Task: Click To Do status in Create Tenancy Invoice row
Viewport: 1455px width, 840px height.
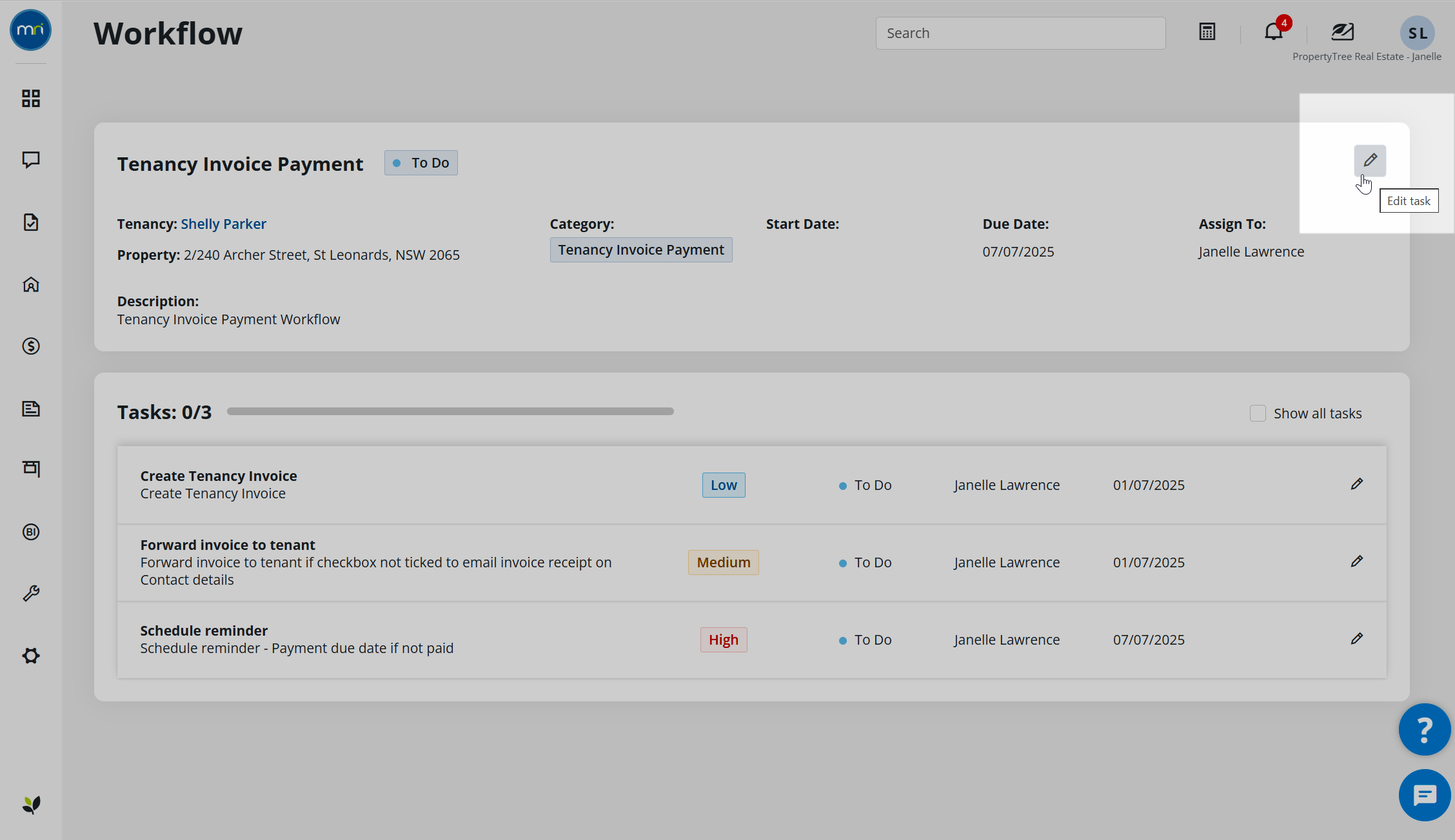Action: [866, 485]
